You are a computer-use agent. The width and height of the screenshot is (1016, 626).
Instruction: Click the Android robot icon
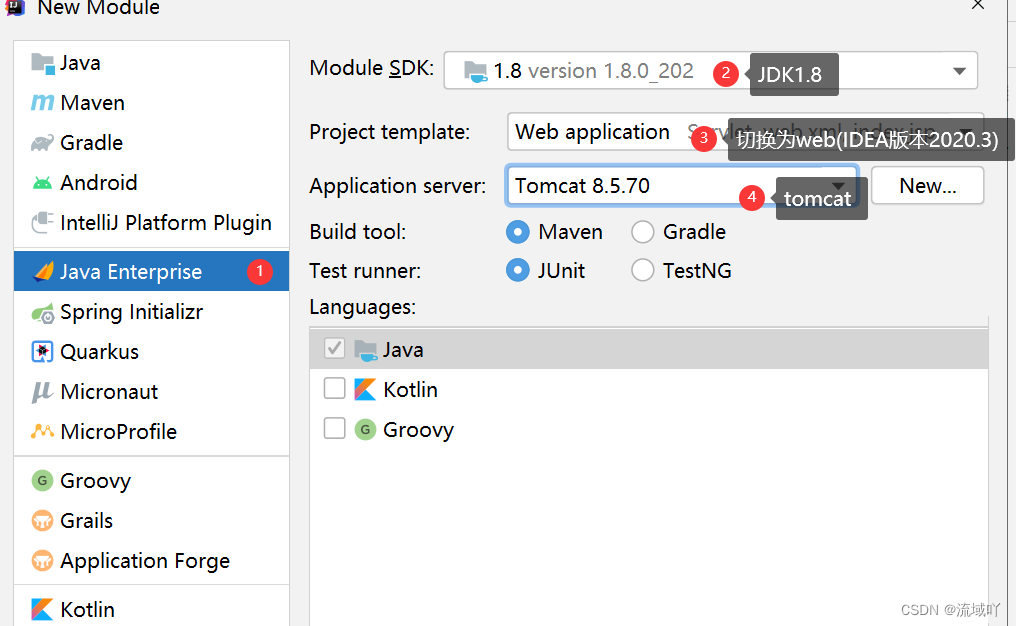(43, 183)
